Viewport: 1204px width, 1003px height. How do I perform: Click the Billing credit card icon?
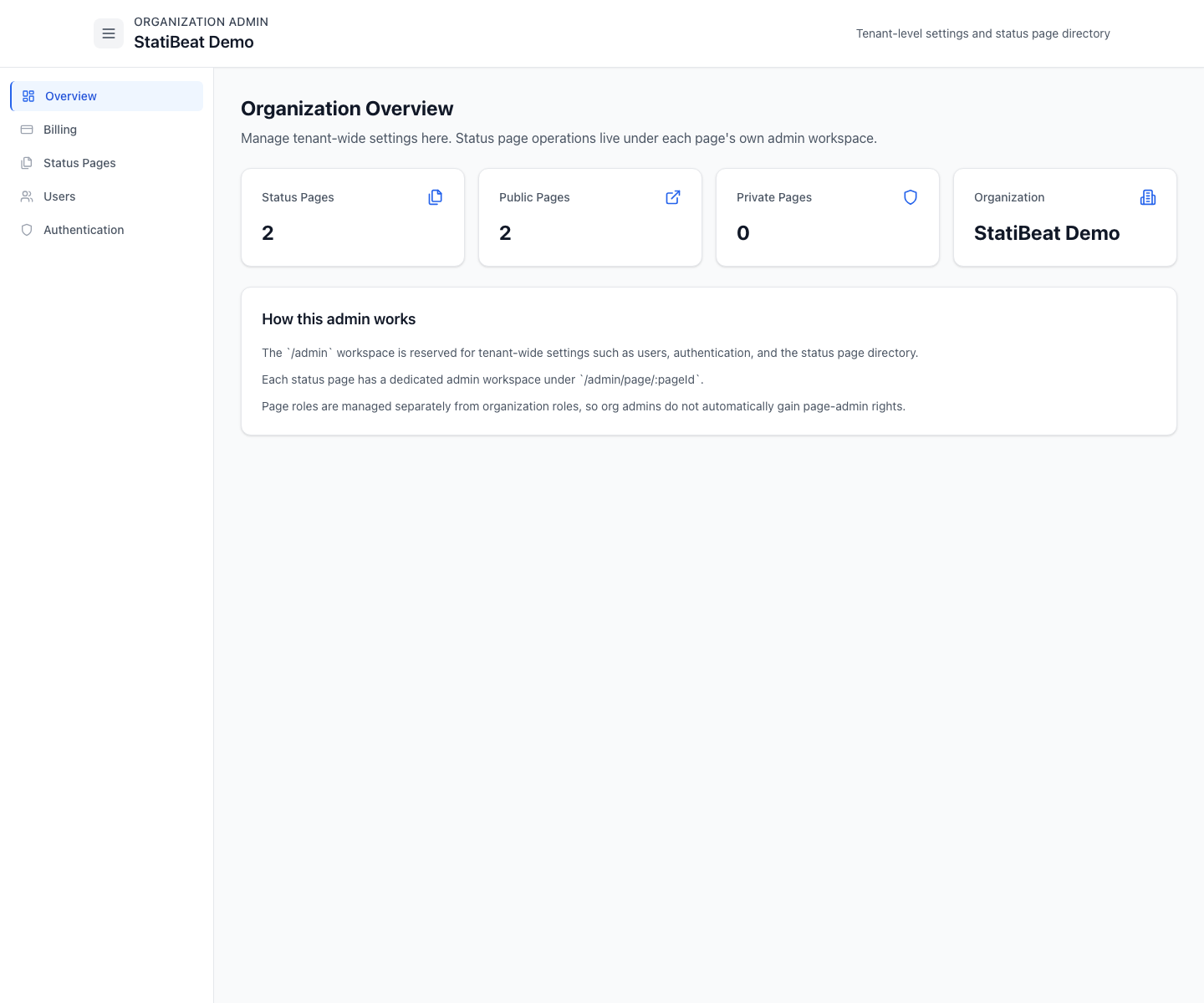(28, 129)
